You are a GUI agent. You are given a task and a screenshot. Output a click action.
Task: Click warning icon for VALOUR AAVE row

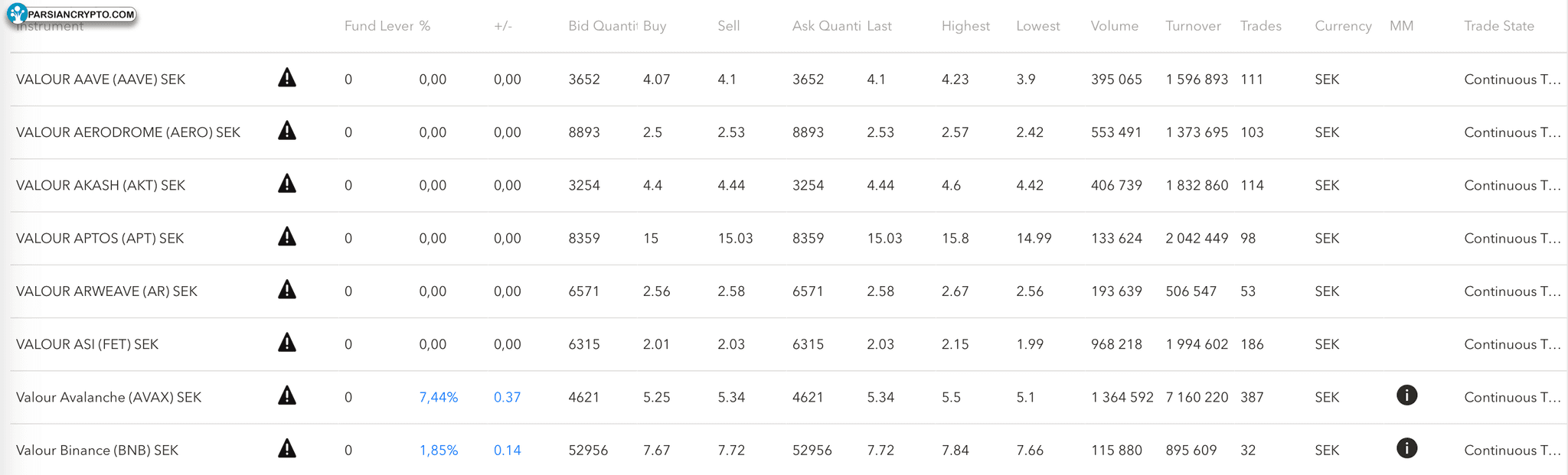tap(287, 78)
